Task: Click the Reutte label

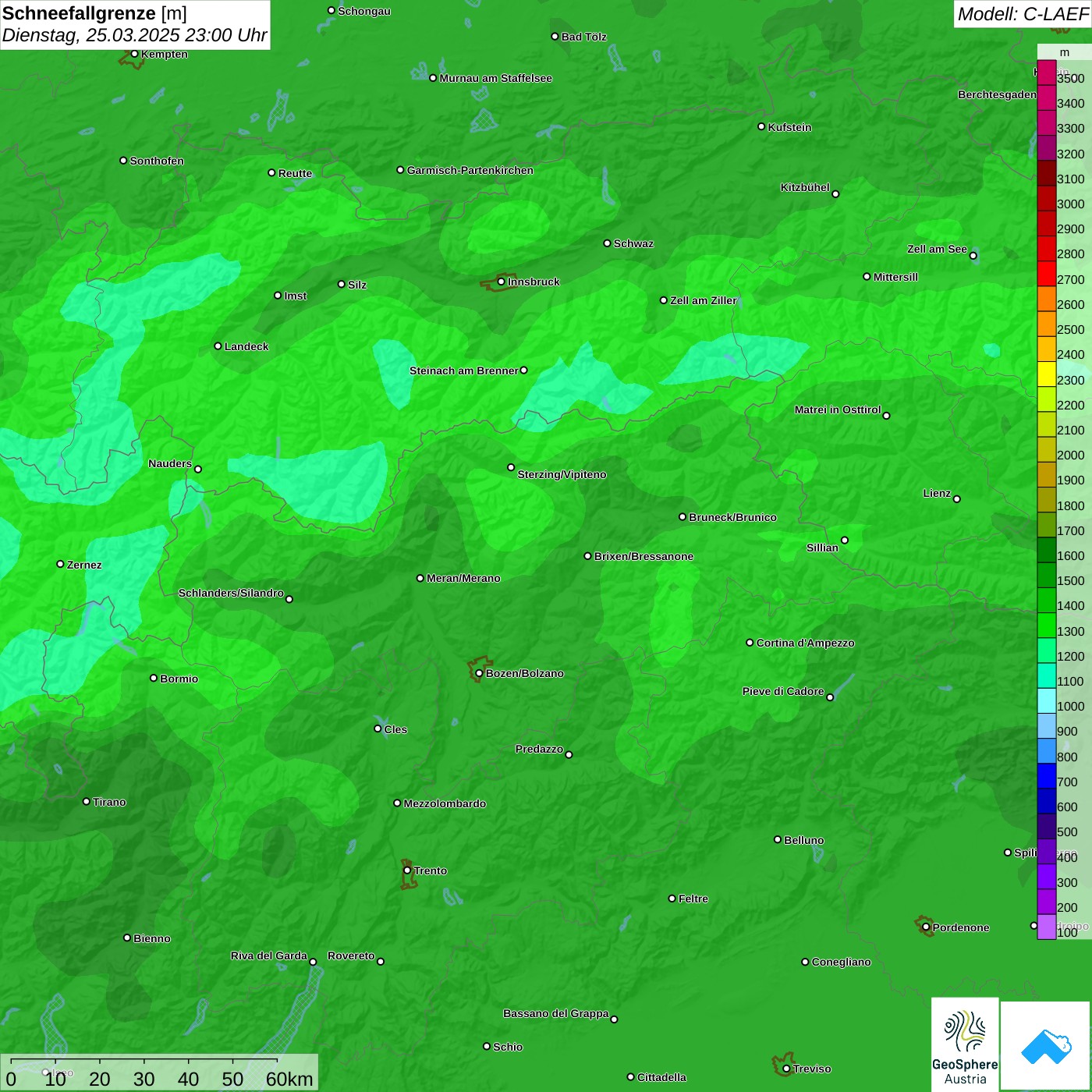Action: point(295,173)
